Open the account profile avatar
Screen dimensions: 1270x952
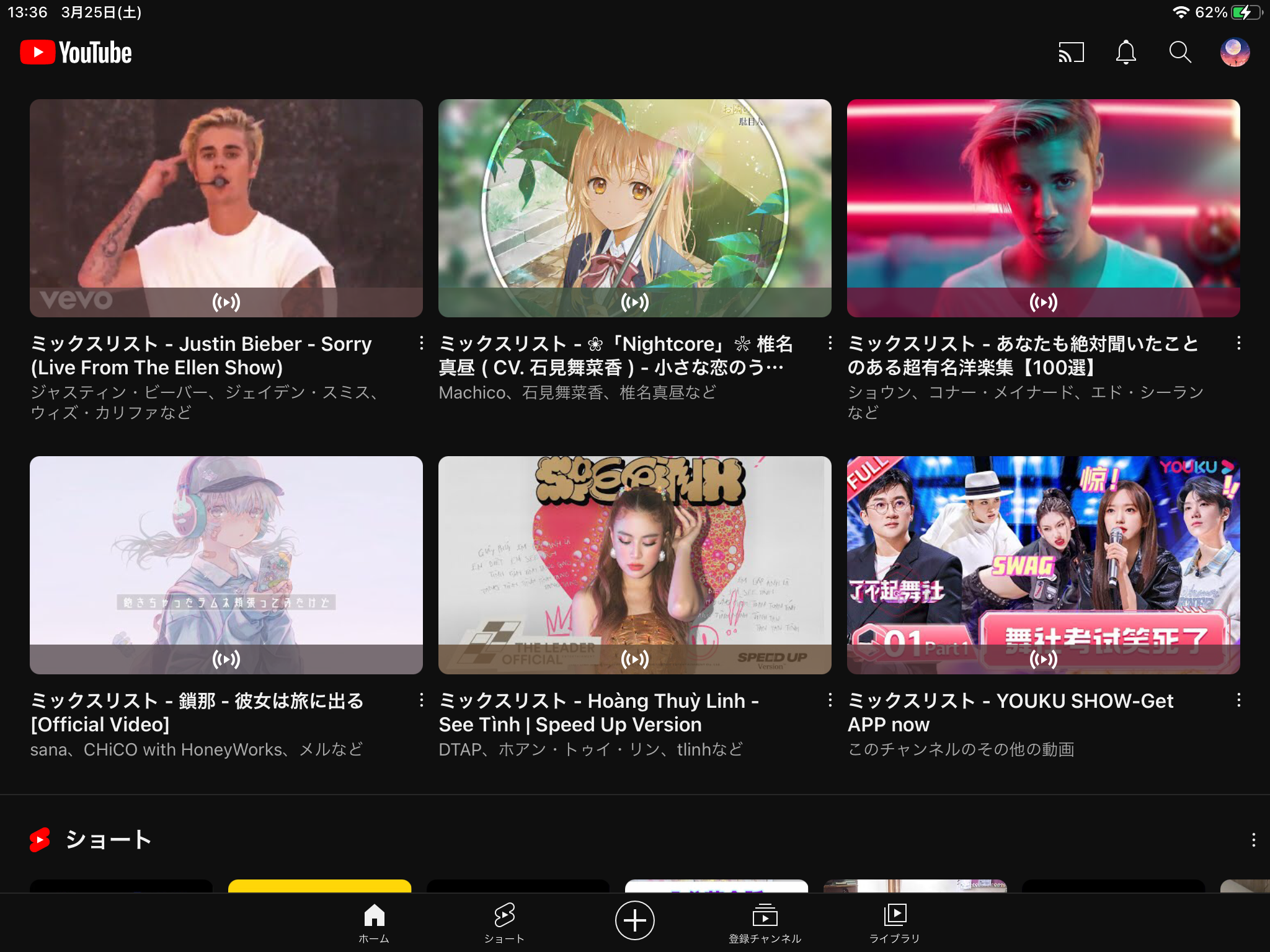[1235, 53]
